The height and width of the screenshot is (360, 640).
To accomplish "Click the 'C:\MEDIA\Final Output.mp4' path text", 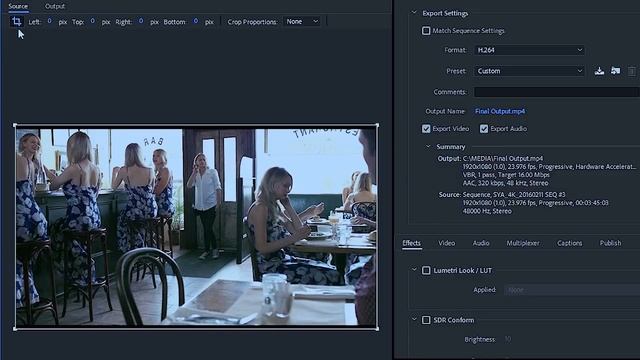I will click(503, 158).
